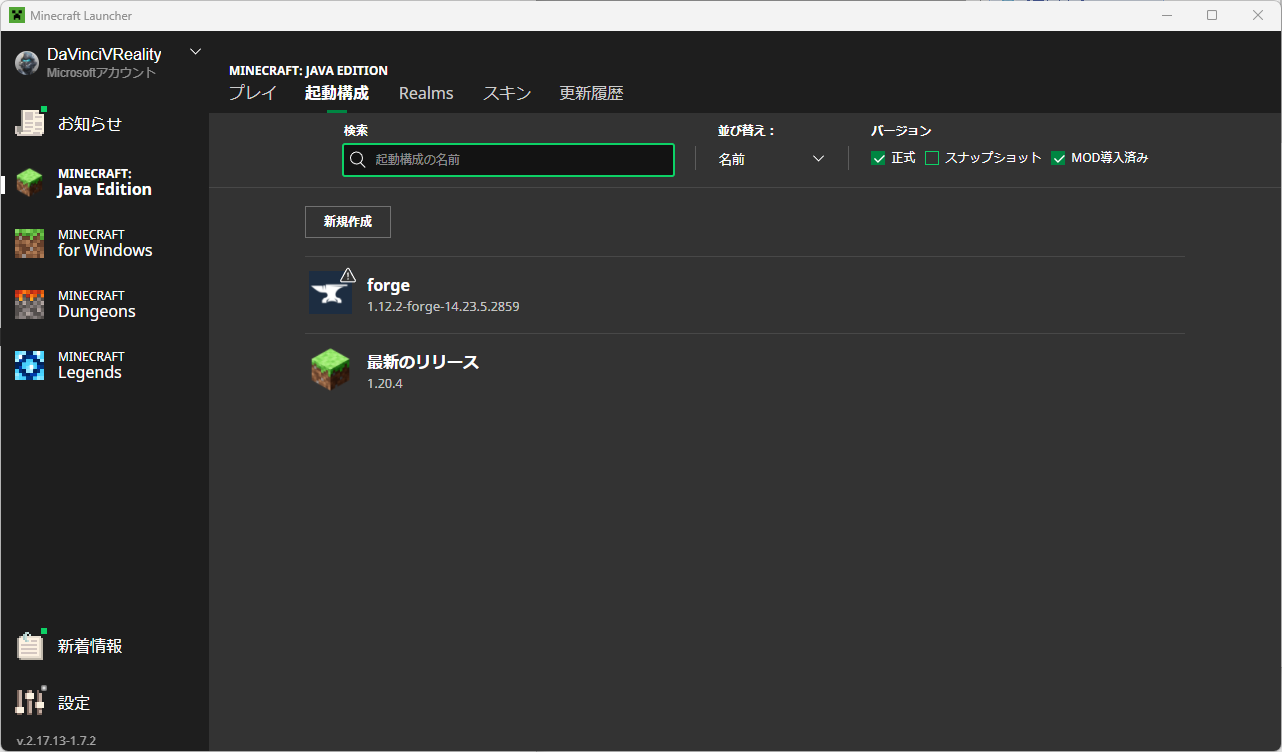Click the forge anvil installation icon
Screen dimensions: 1282x752
(x=330, y=293)
